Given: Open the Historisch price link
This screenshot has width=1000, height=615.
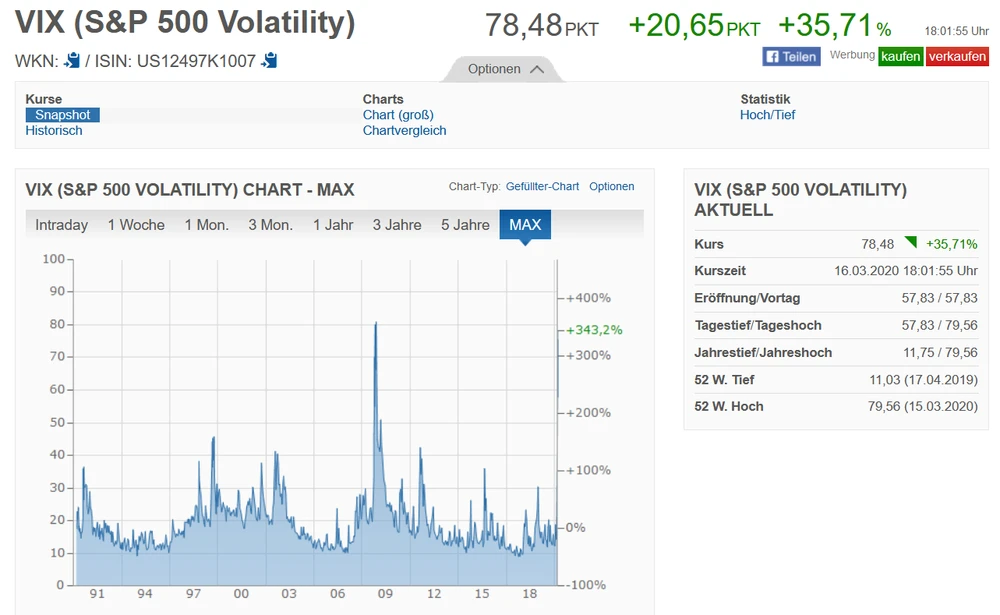Looking at the screenshot, I should tap(54, 131).
